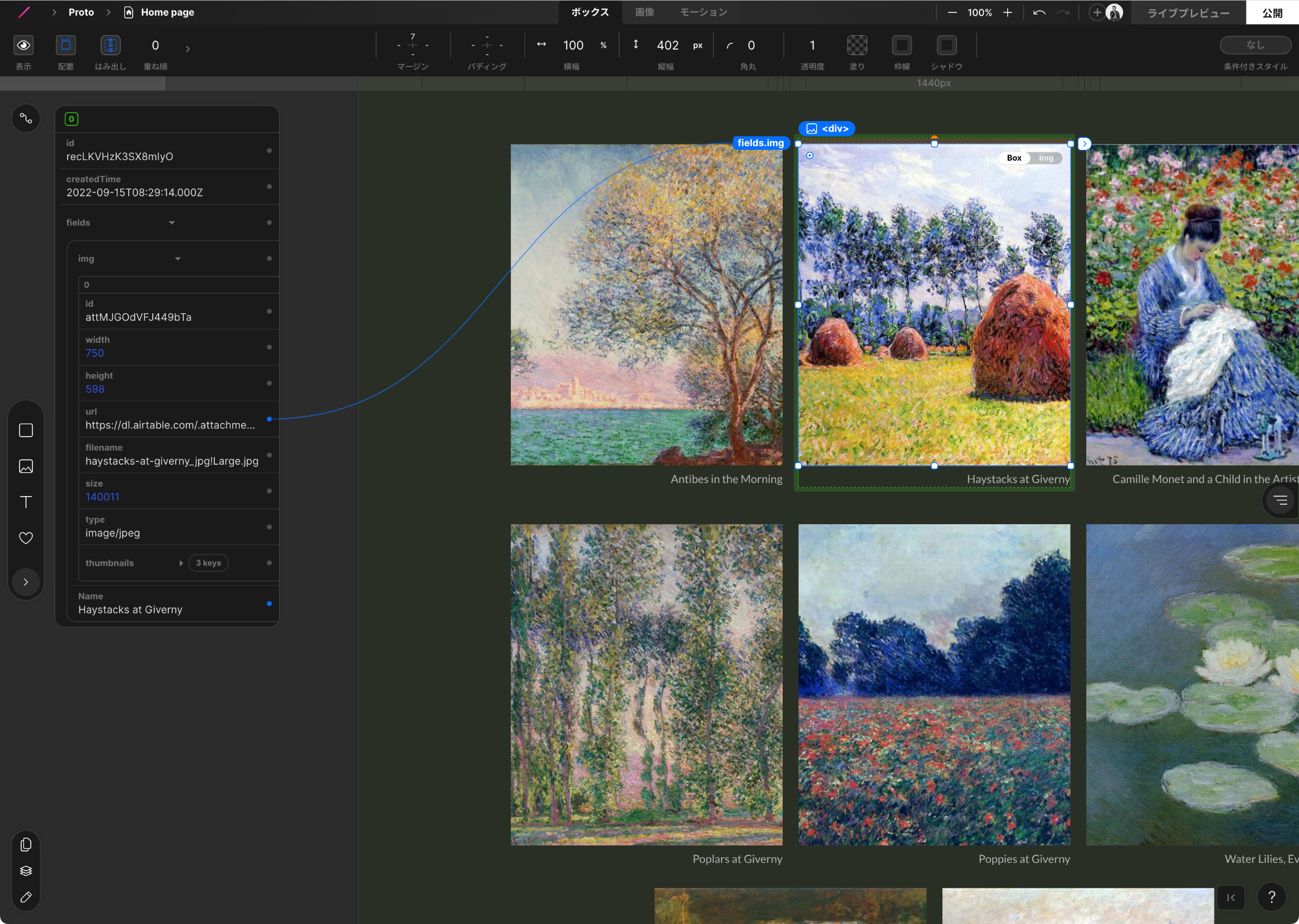Toggle the connector dot for size

point(269,491)
